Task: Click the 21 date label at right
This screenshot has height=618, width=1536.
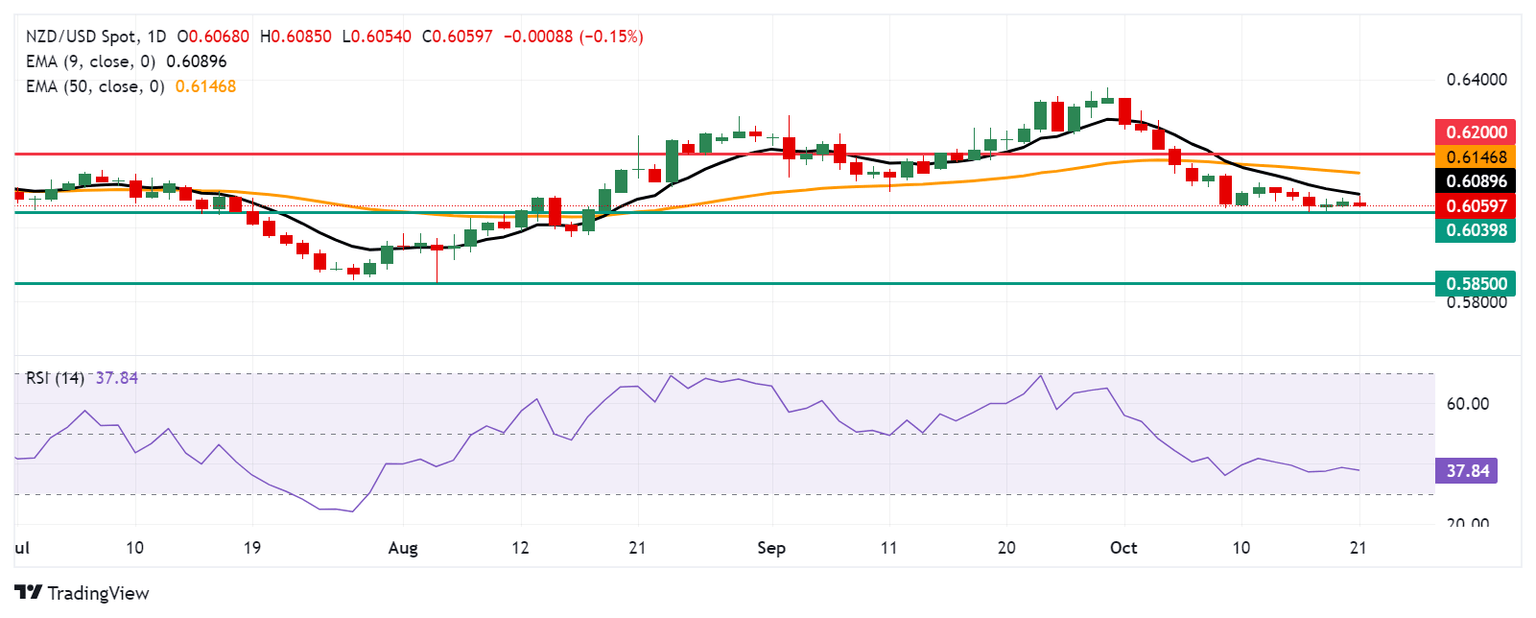Action: 1359,549
